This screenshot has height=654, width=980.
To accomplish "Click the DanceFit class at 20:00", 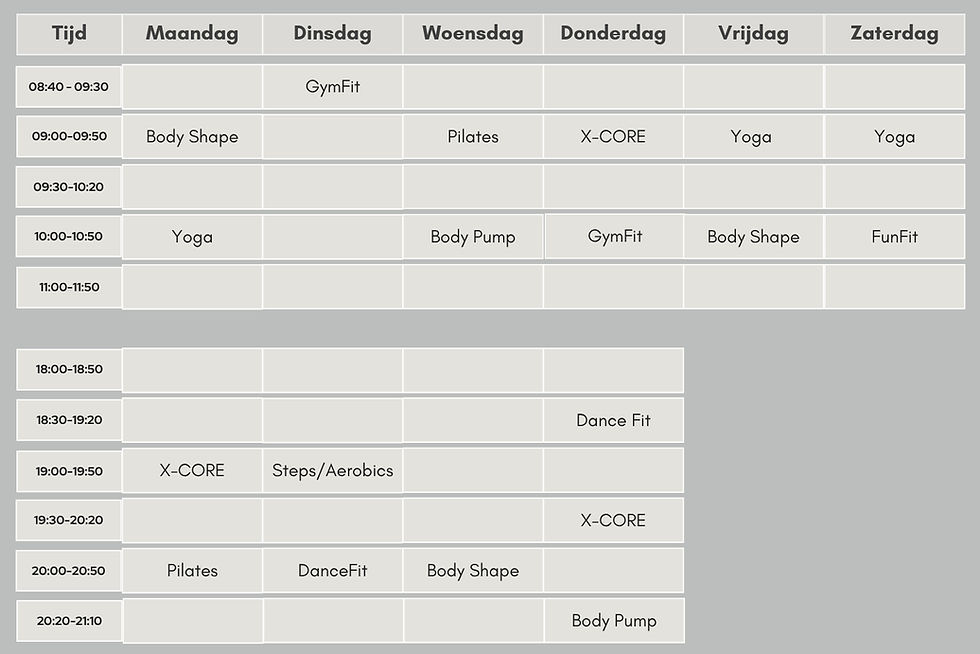I will click(332, 571).
